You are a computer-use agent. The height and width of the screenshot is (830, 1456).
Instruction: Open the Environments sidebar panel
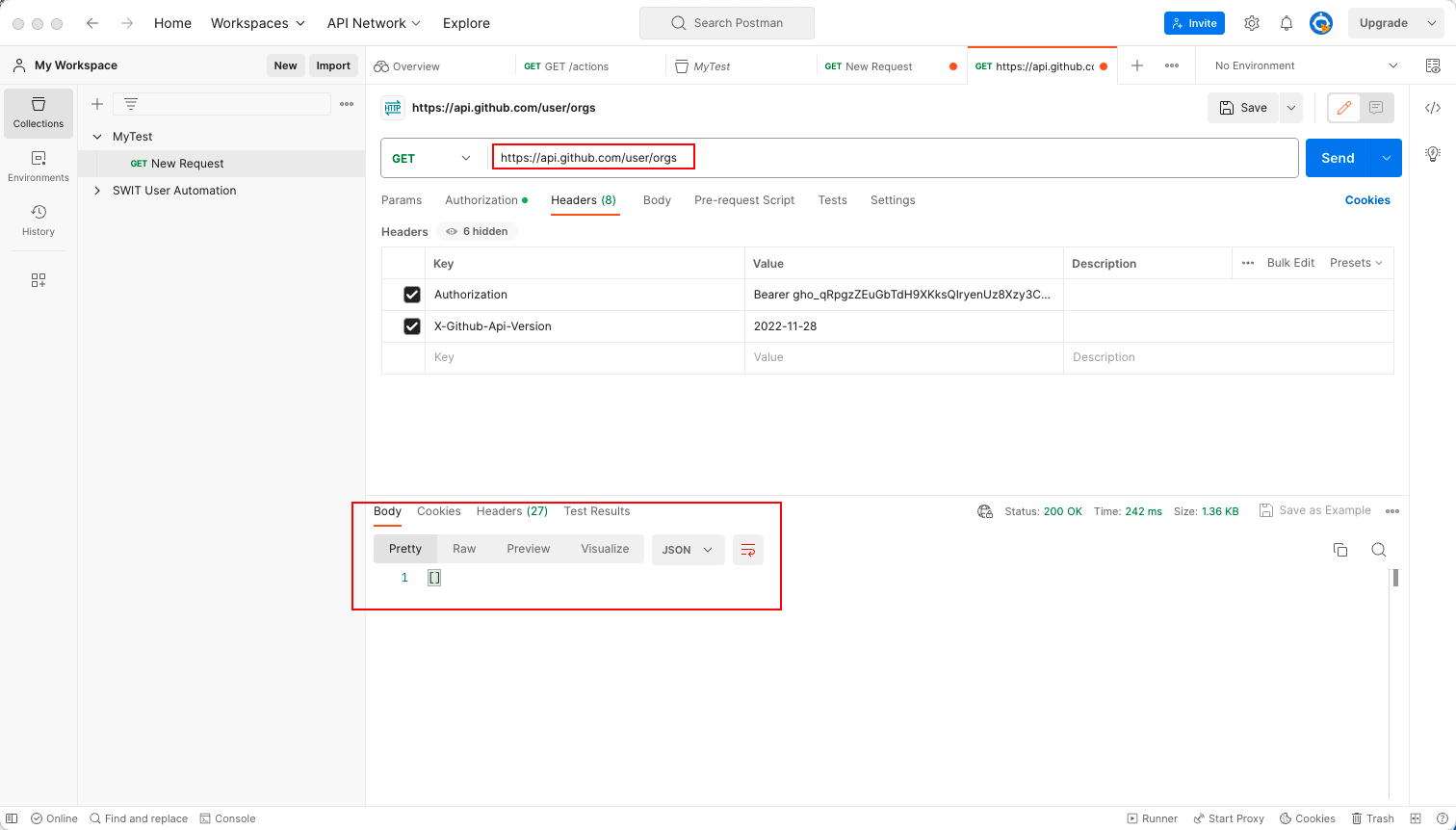coord(39,167)
